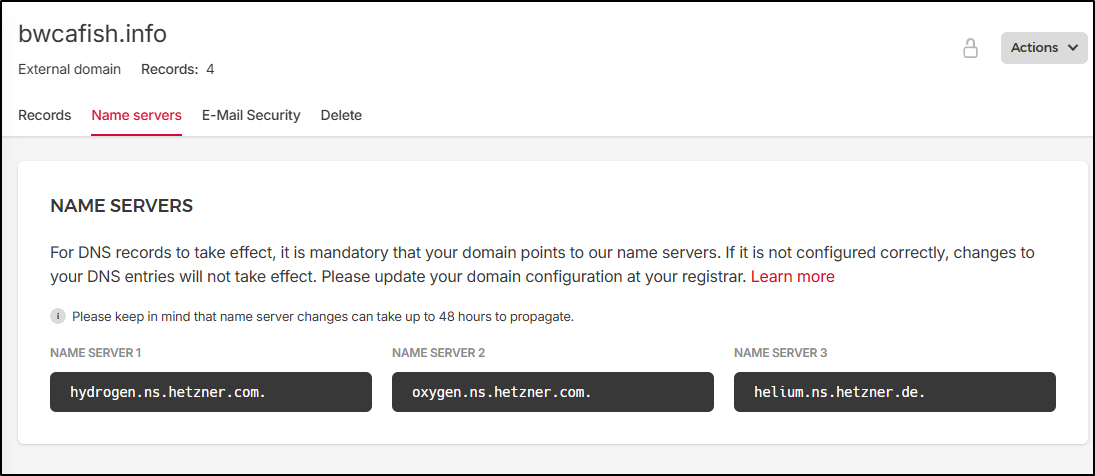
Task: Click the NAME SERVER 1 label
Action: click(96, 353)
